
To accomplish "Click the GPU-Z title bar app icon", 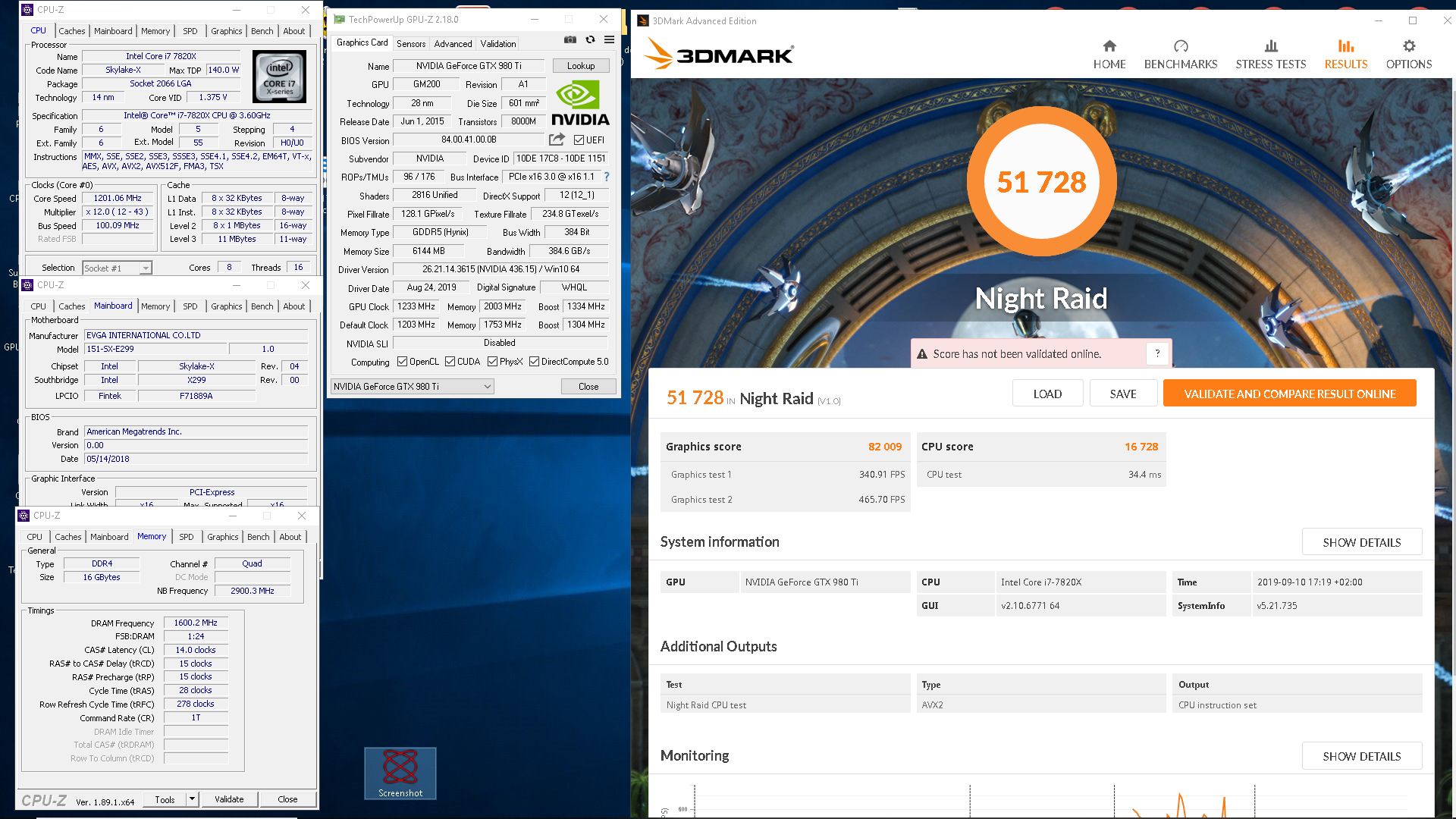I will (x=339, y=19).
